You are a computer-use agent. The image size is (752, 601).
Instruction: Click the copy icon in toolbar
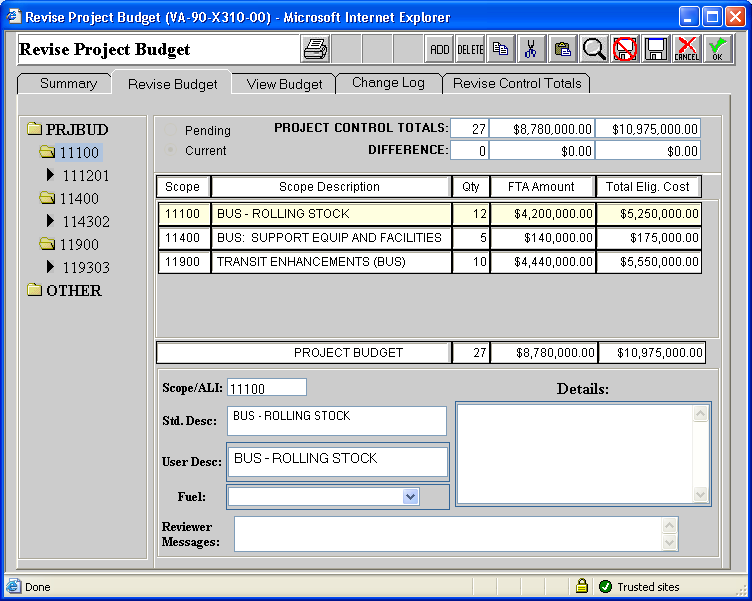pyautogui.click(x=501, y=49)
